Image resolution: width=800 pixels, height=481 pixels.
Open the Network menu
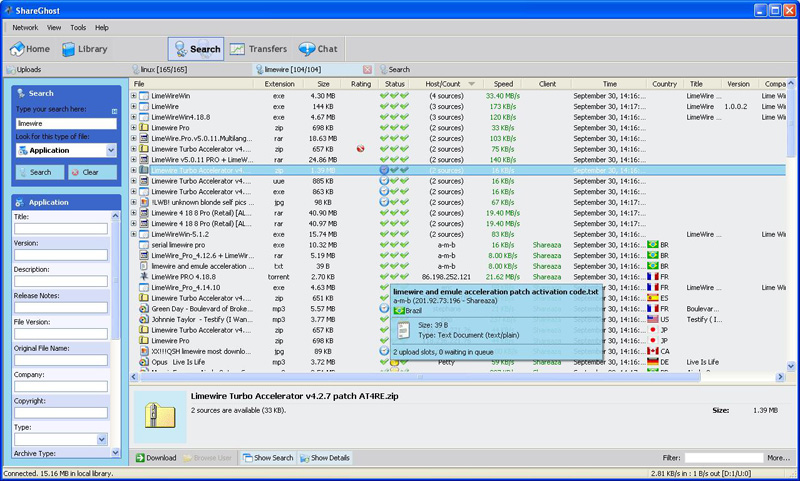[25, 28]
